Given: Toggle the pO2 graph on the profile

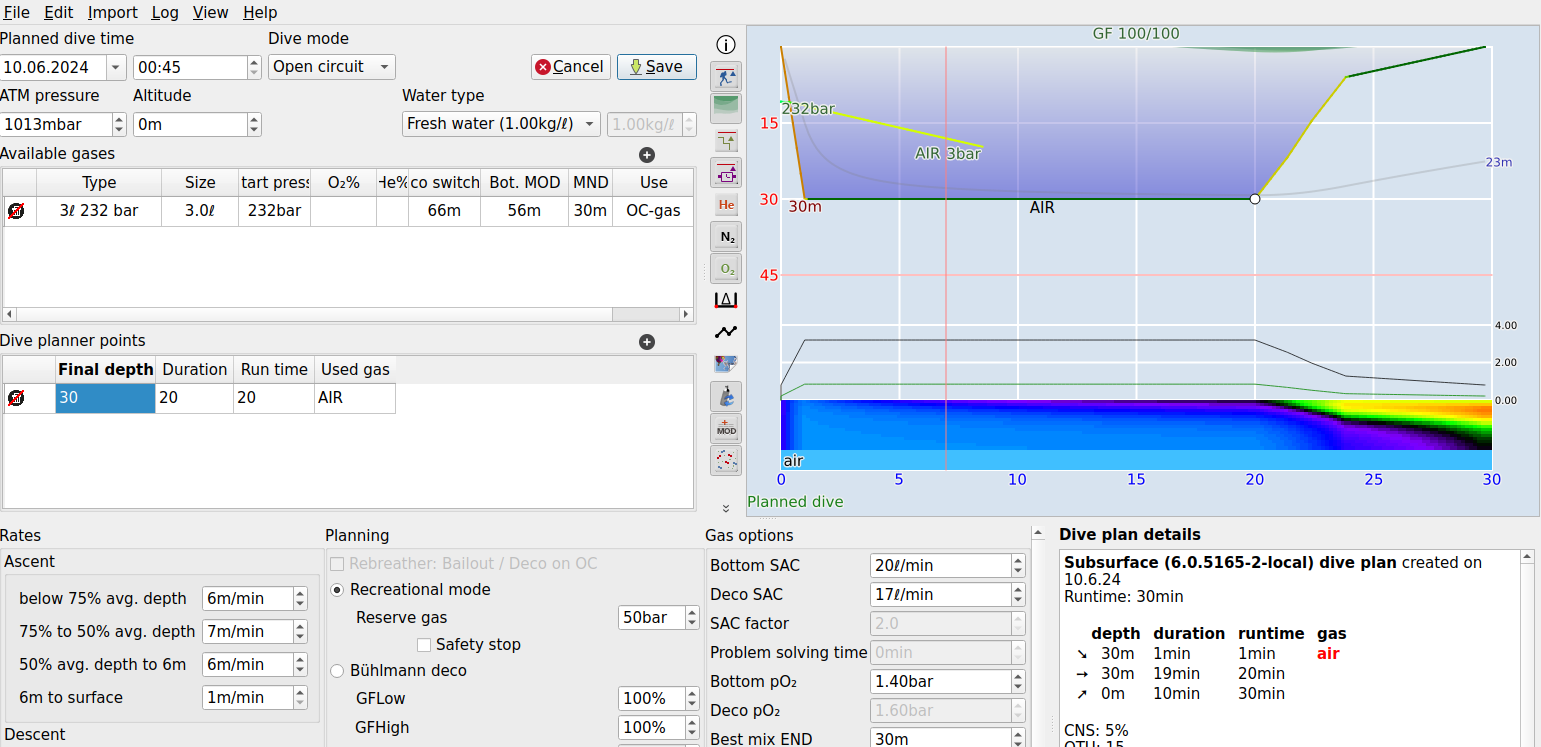Looking at the screenshot, I should click(726, 268).
